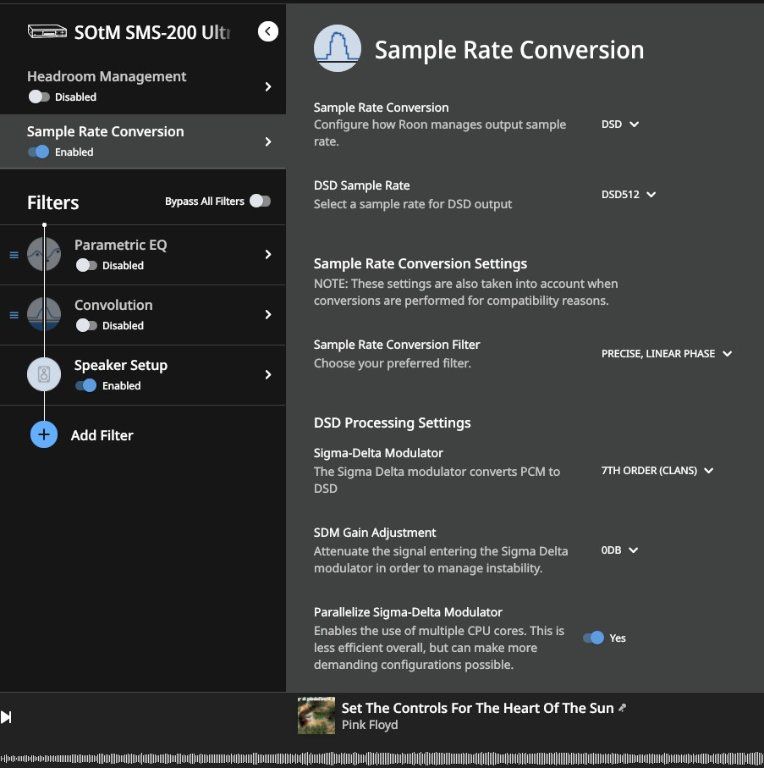Open the DSD512 sample rate dropdown
764x768 pixels.
[628, 194]
